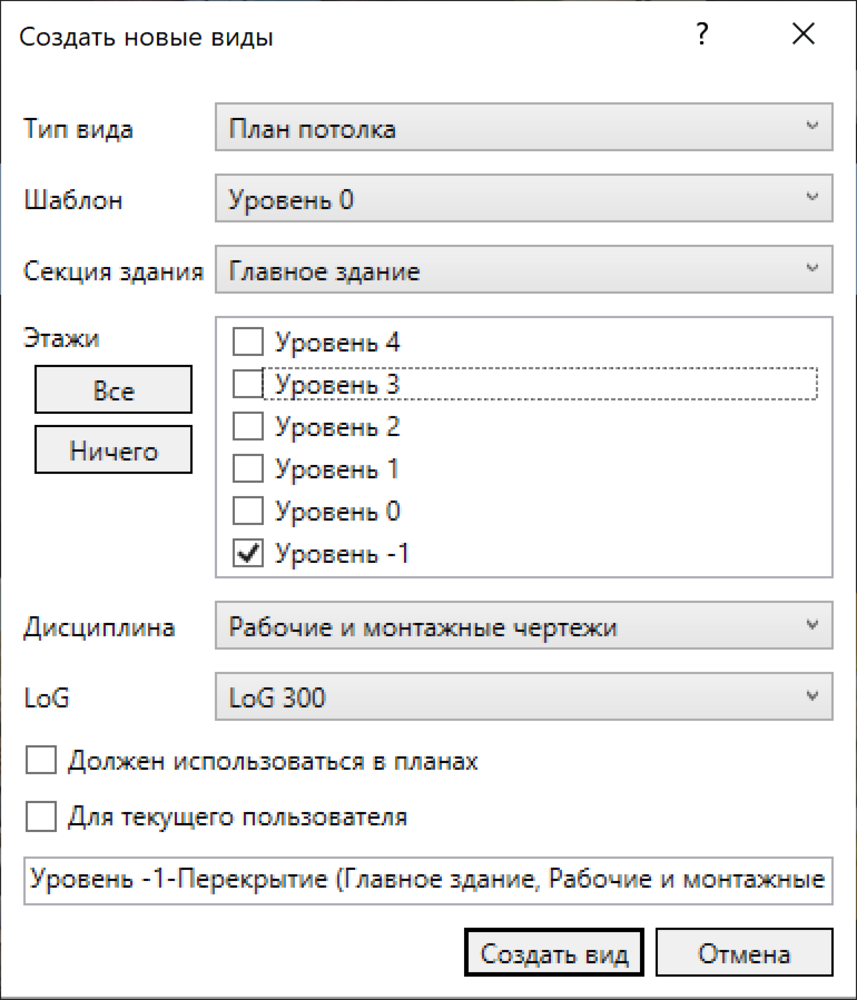This screenshot has width=857, height=1000.
Task: Enable the Уровень 2 checkbox
Action: [247, 427]
